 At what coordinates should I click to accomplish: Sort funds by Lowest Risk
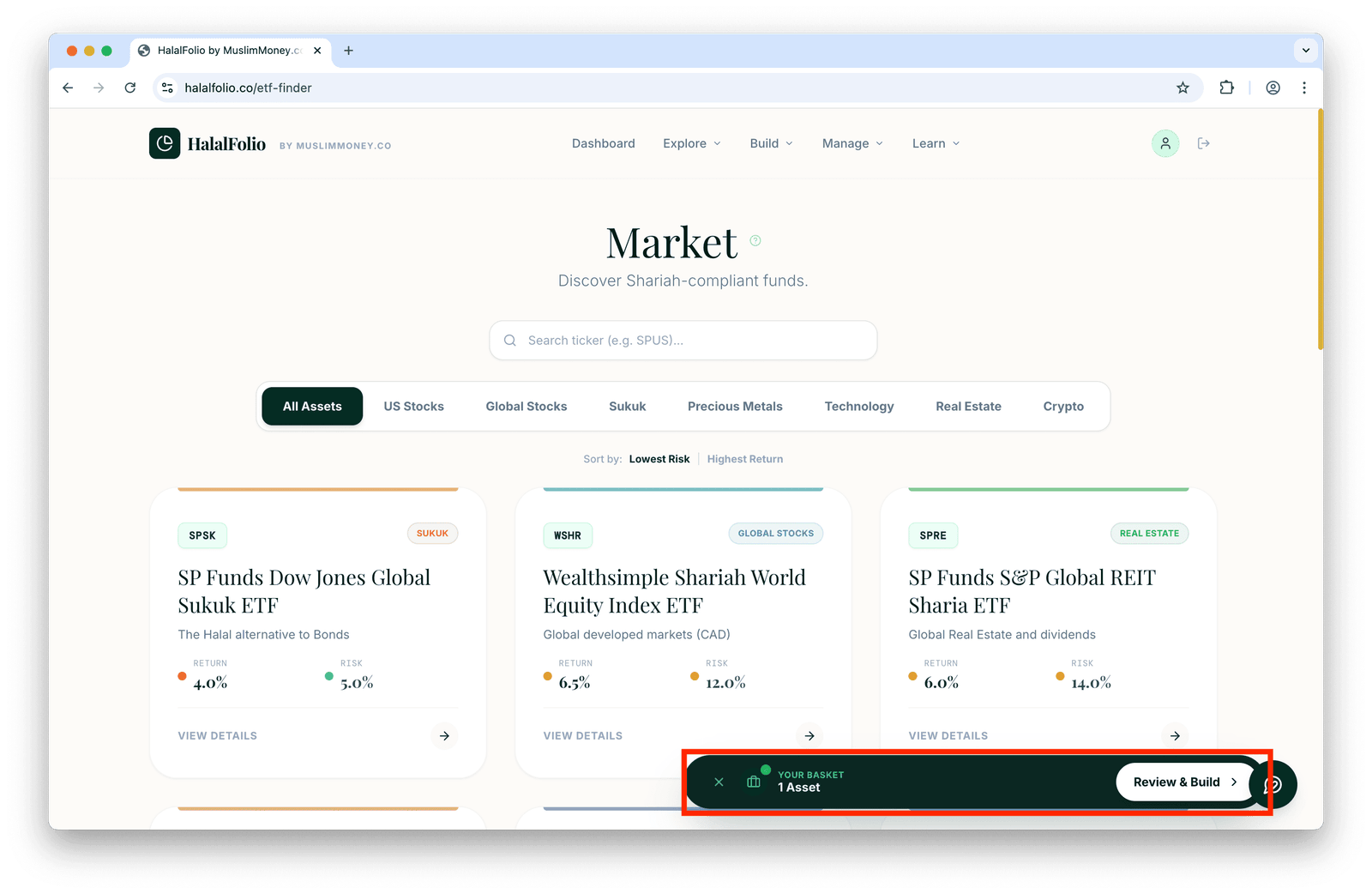pyautogui.click(x=659, y=459)
